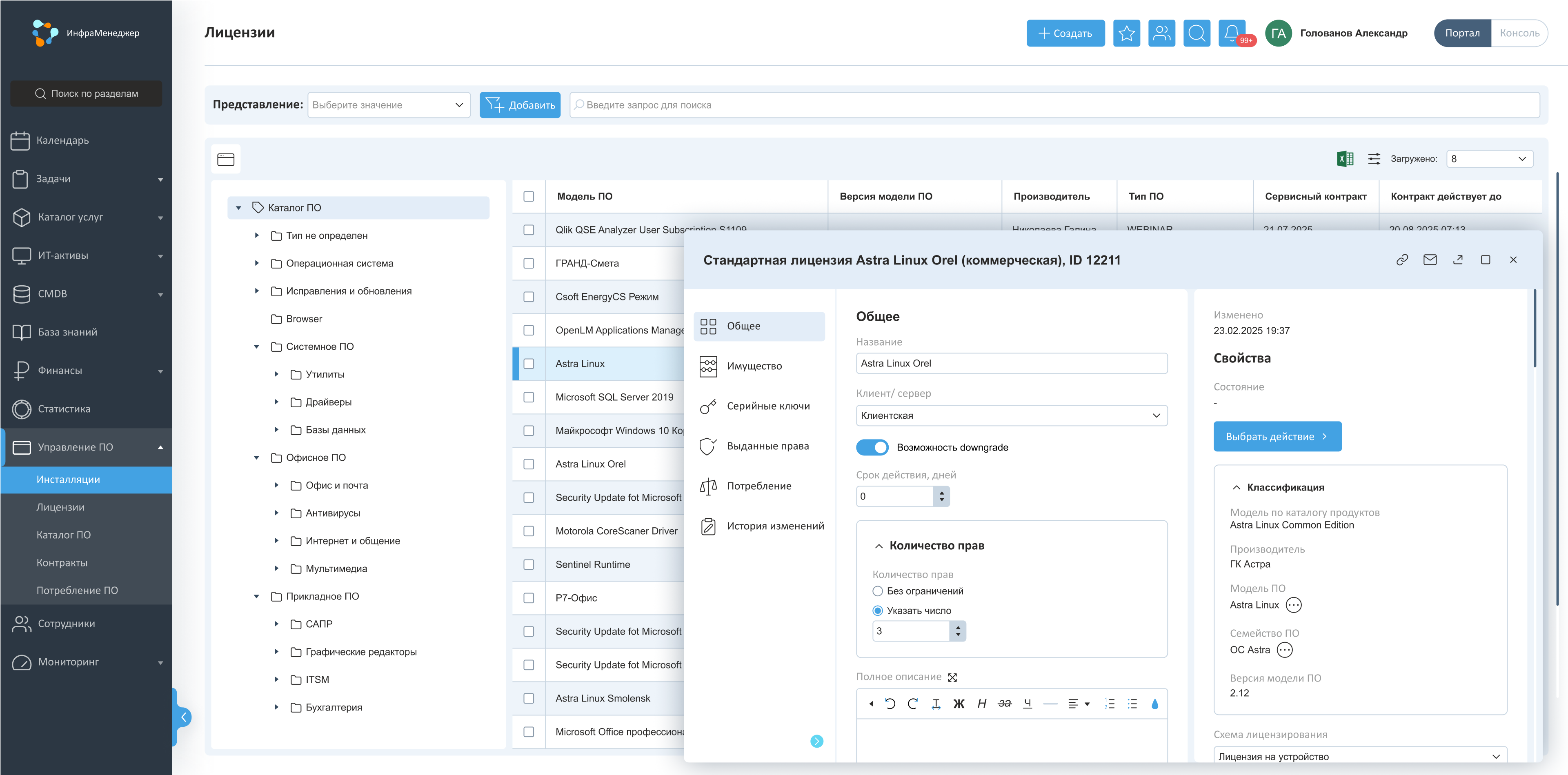Click the Excel export icon
1568x775 pixels.
tap(1345, 159)
